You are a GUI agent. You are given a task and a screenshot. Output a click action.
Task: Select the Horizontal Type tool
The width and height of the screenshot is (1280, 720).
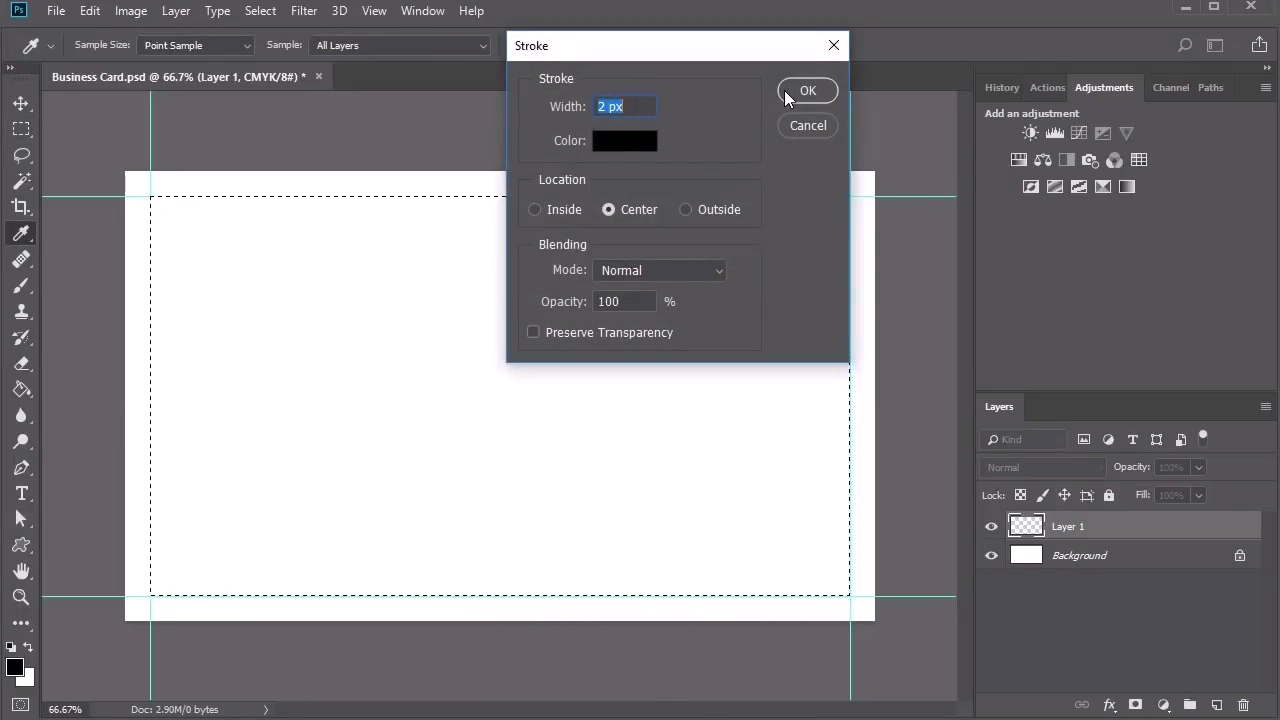21,493
